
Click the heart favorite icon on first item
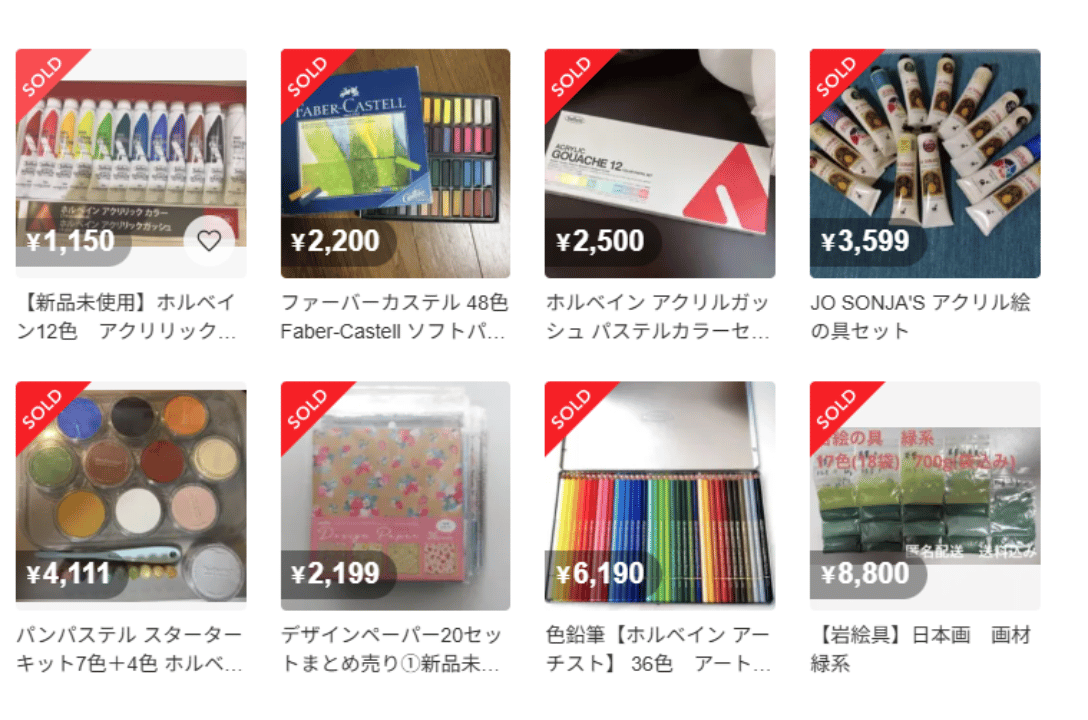pos(209,241)
